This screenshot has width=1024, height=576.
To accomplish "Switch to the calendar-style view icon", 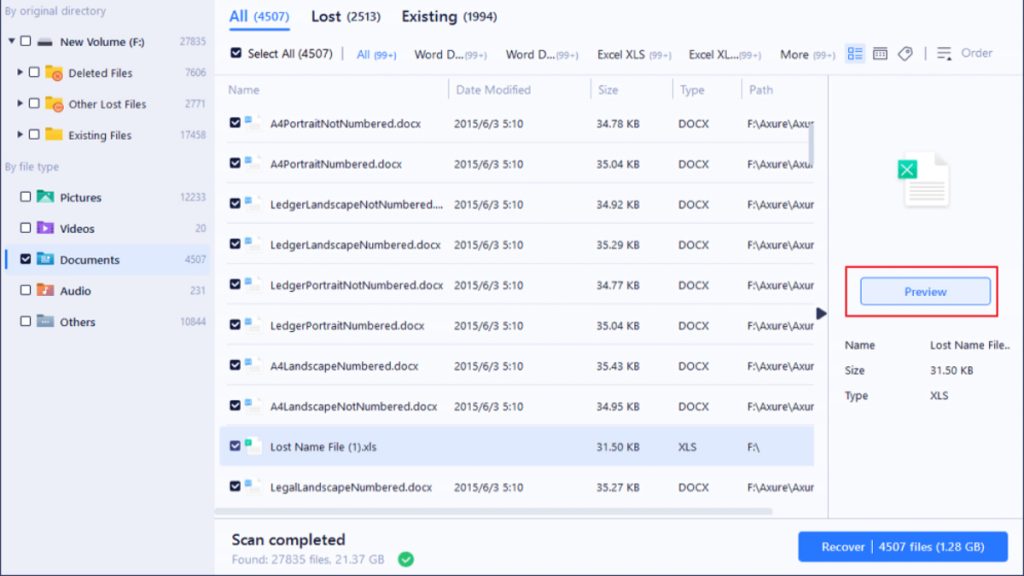I will coord(880,54).
